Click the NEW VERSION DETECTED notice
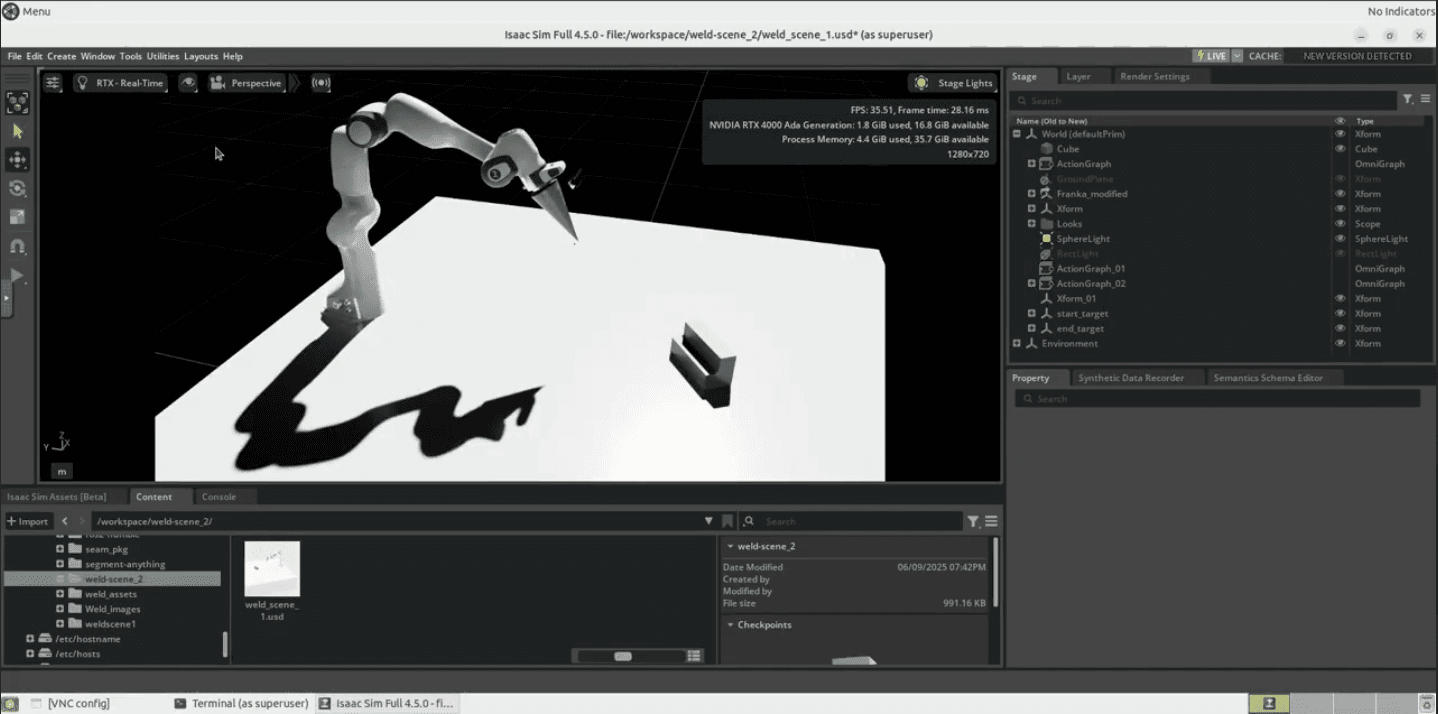Screen dimensions: 1438x714 [x=1357, y=56]
